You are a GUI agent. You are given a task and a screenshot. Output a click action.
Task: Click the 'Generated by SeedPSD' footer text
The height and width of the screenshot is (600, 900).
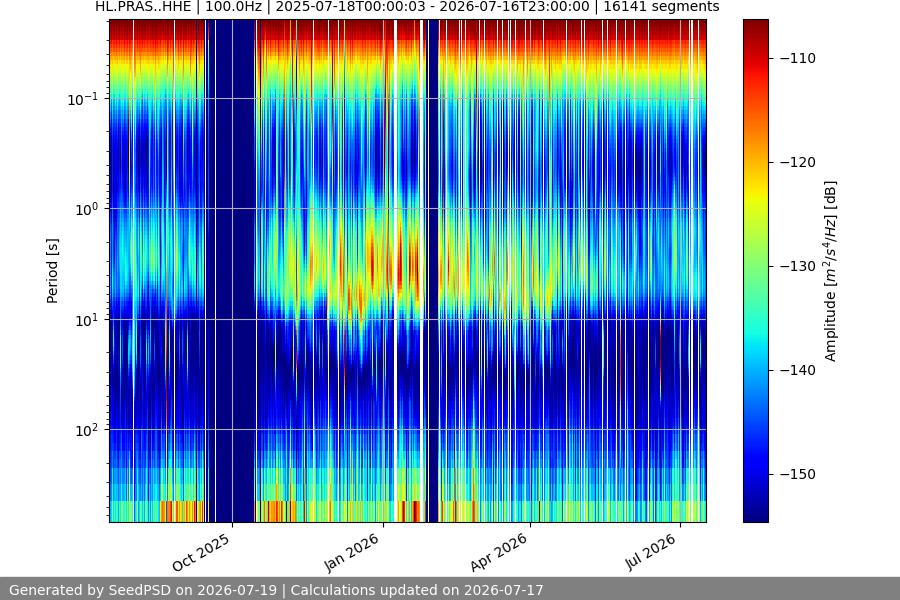pos(92,590)
